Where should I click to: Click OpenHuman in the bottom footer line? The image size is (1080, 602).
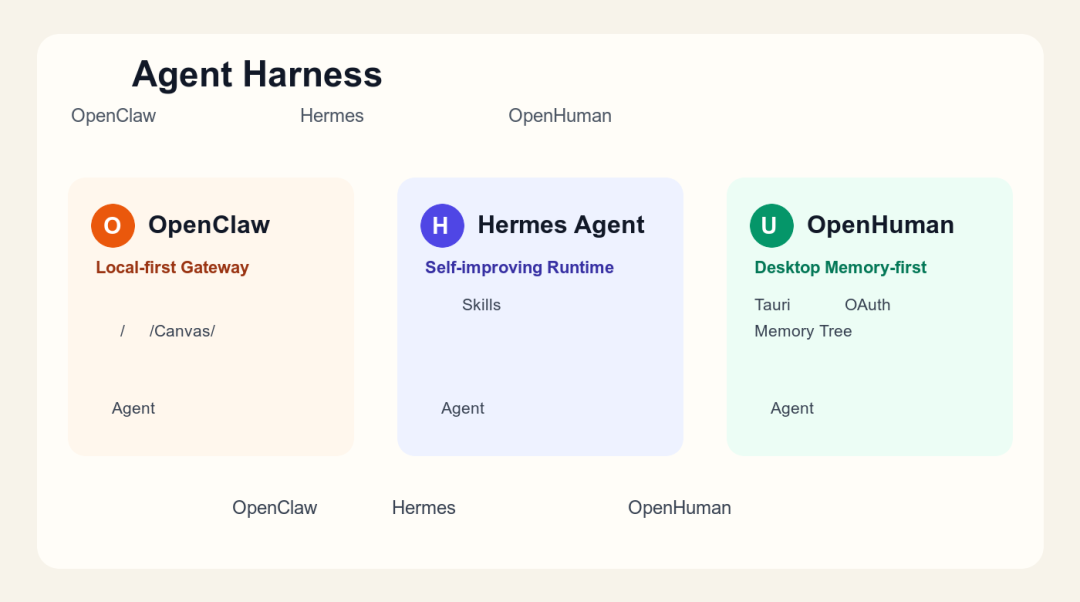679,508
